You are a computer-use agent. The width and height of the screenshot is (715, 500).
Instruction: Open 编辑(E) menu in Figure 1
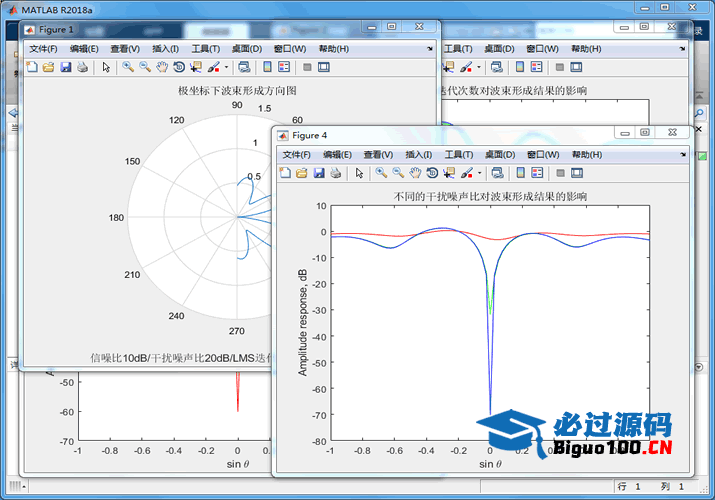tap(84, 49)
